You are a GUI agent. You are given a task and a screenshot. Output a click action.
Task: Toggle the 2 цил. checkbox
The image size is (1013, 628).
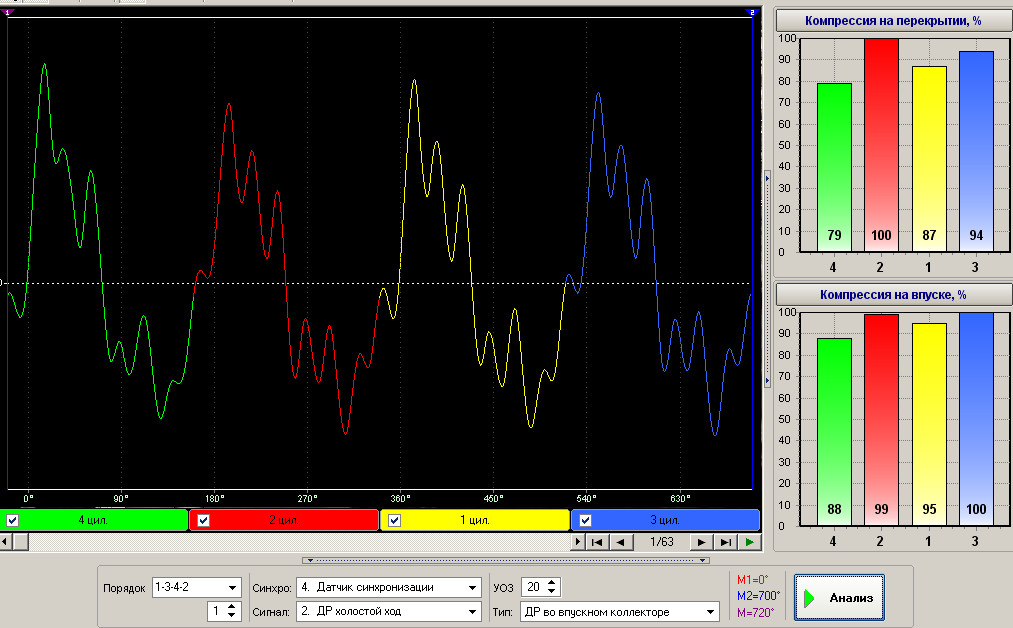(x=204, y=520)
